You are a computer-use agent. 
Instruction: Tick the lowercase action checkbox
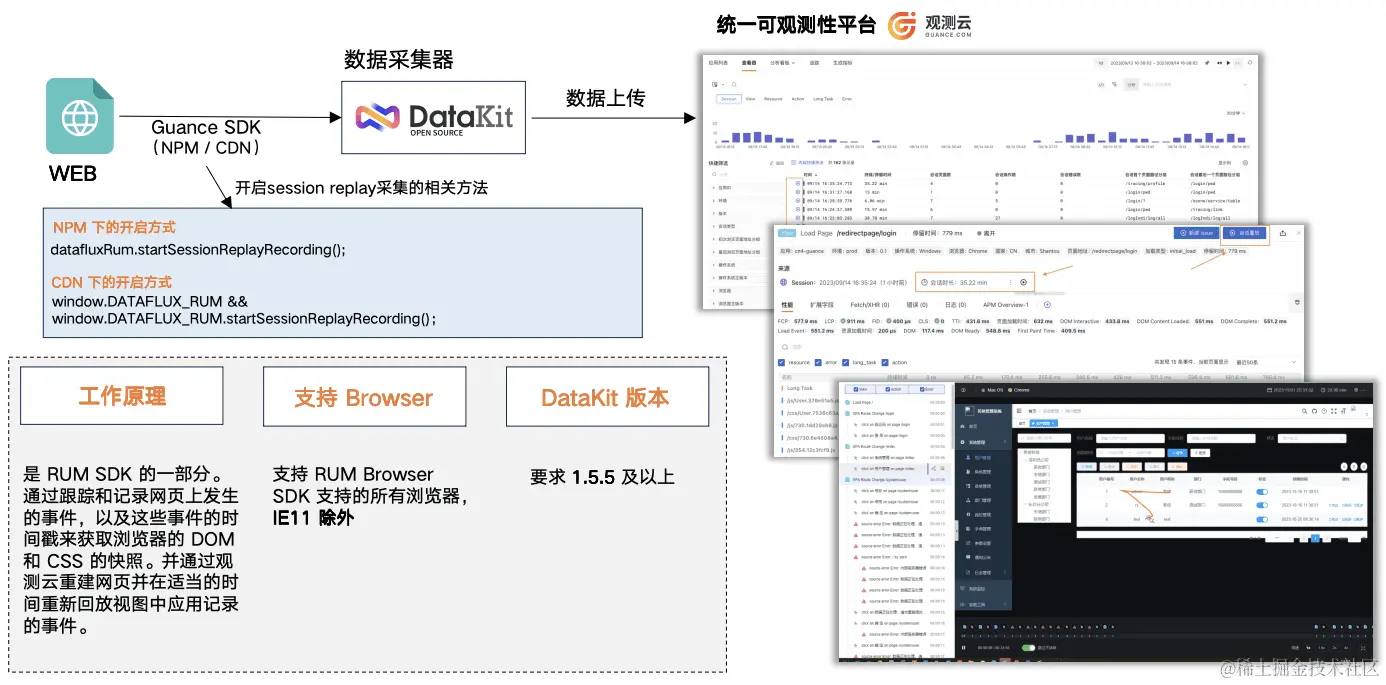coord(885,362)
